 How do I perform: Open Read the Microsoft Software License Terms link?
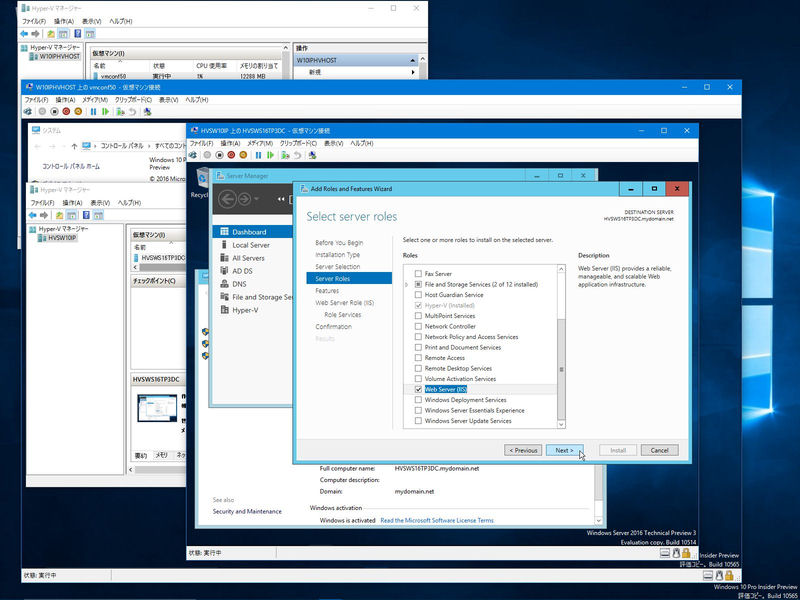tap(437, 520)
